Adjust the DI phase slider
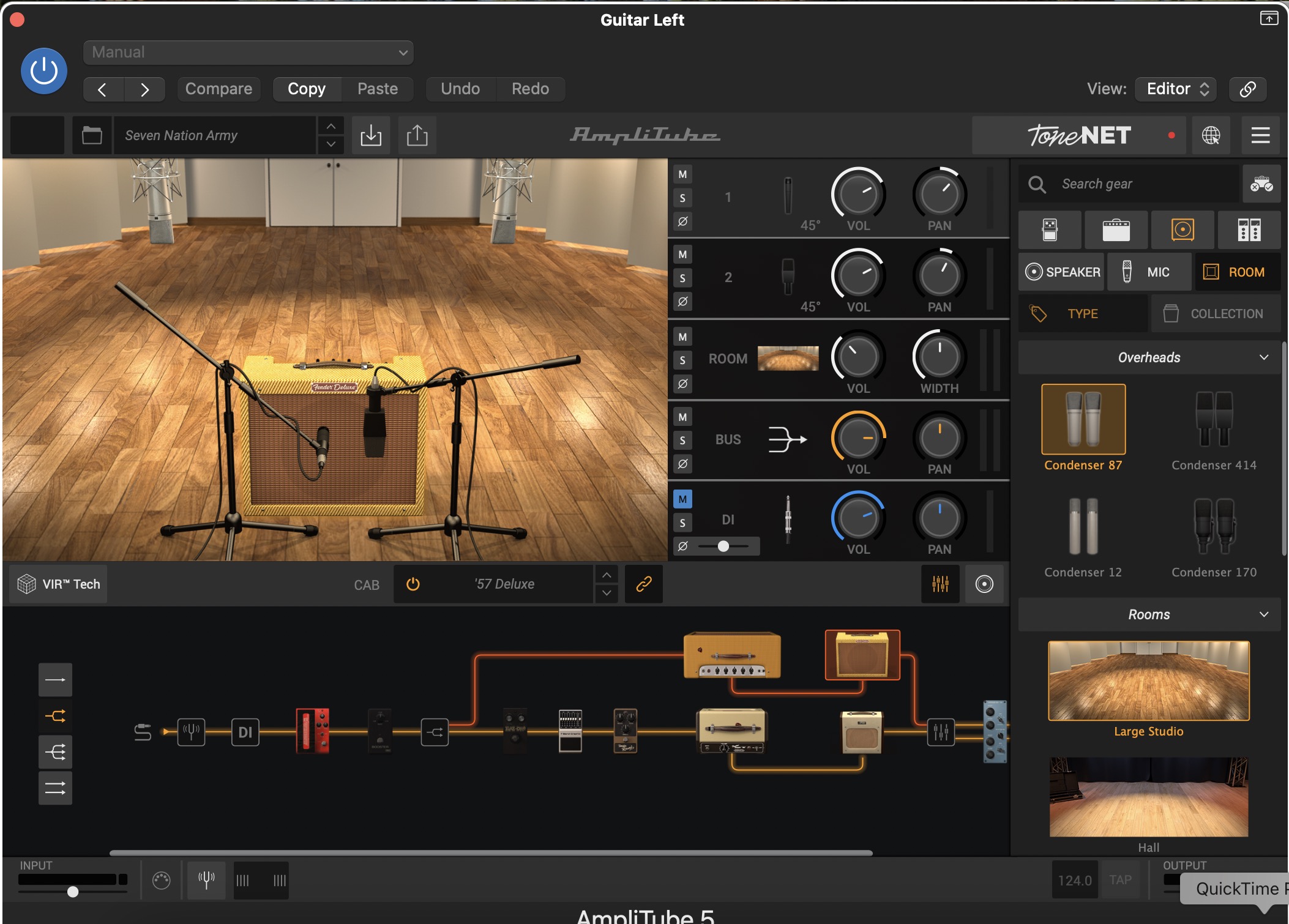The image size is (1289, 924). [x=723, y=546]
